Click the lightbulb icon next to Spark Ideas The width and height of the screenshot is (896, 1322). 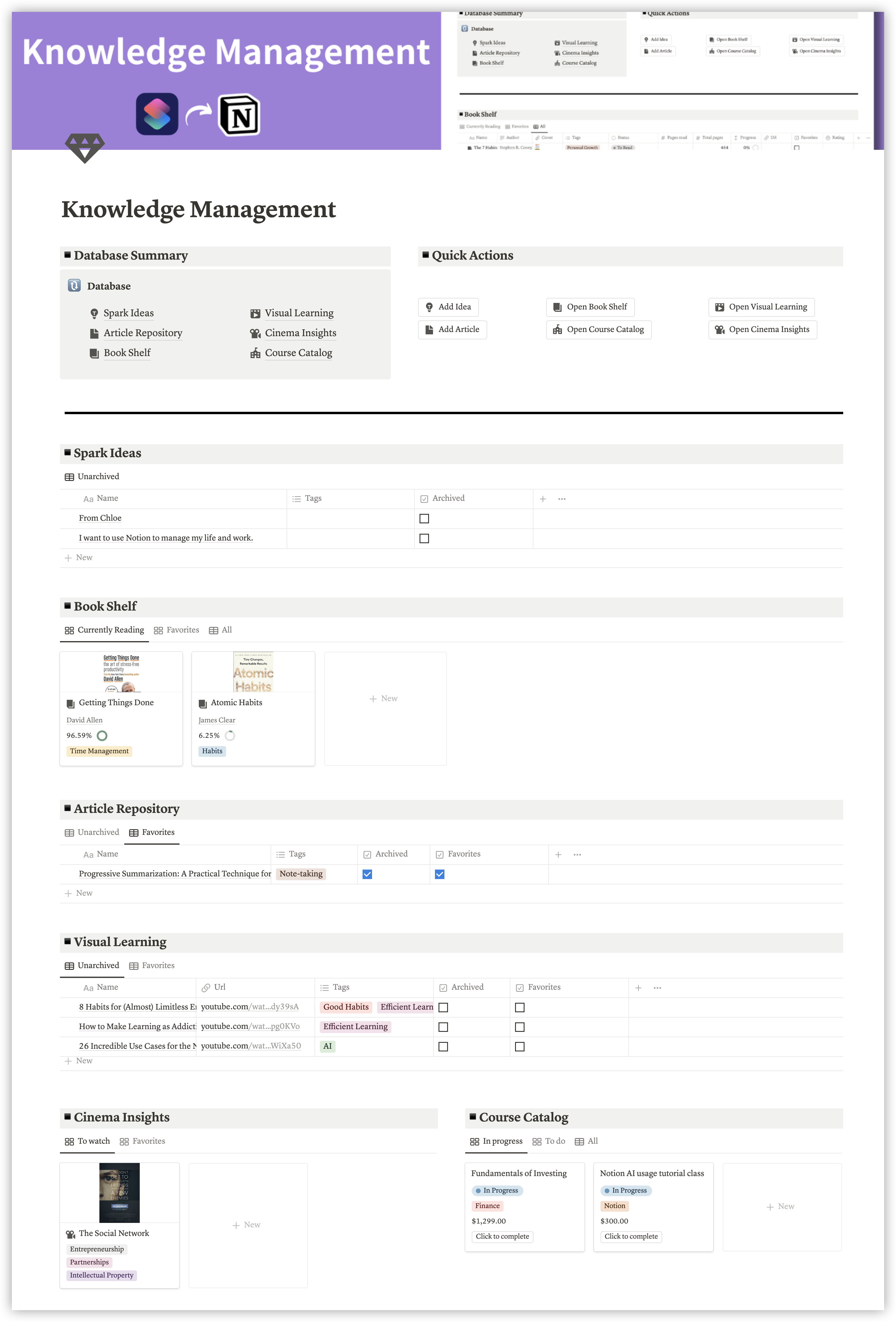[x=94, y=313]
